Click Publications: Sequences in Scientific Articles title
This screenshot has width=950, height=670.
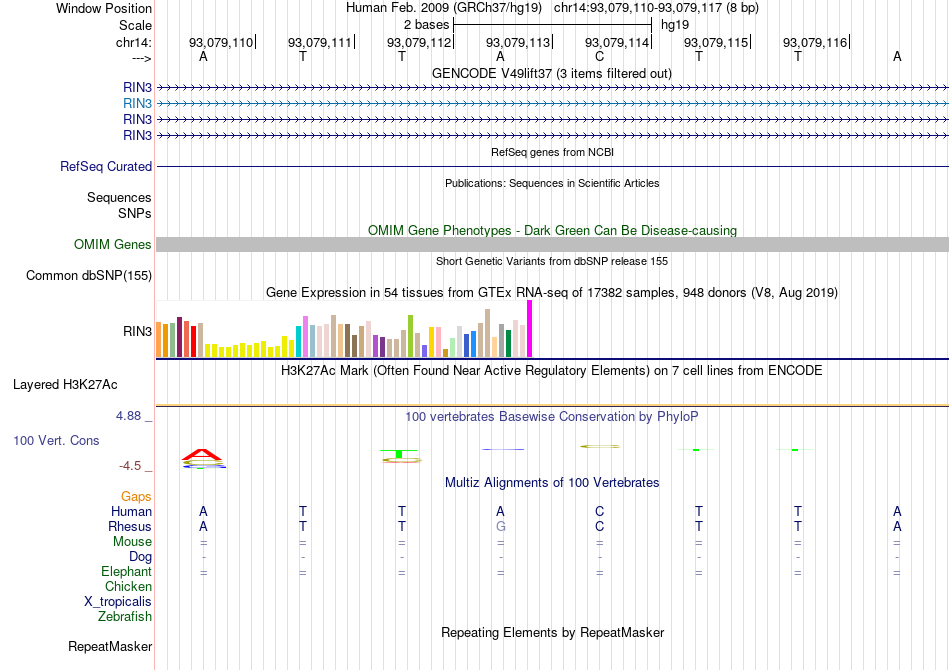(552, 184)
